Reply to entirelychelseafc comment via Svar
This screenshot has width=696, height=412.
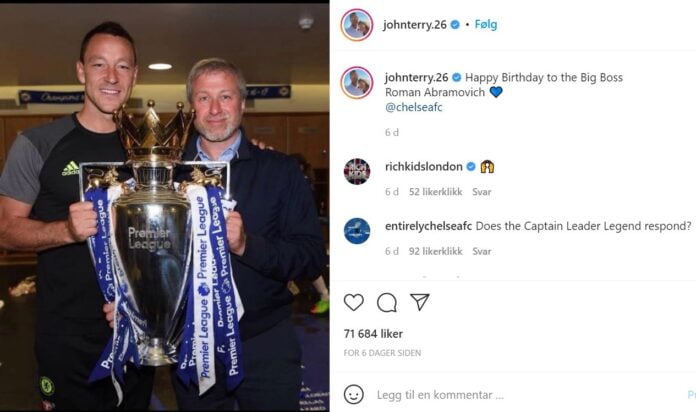(x=482, y=251)
